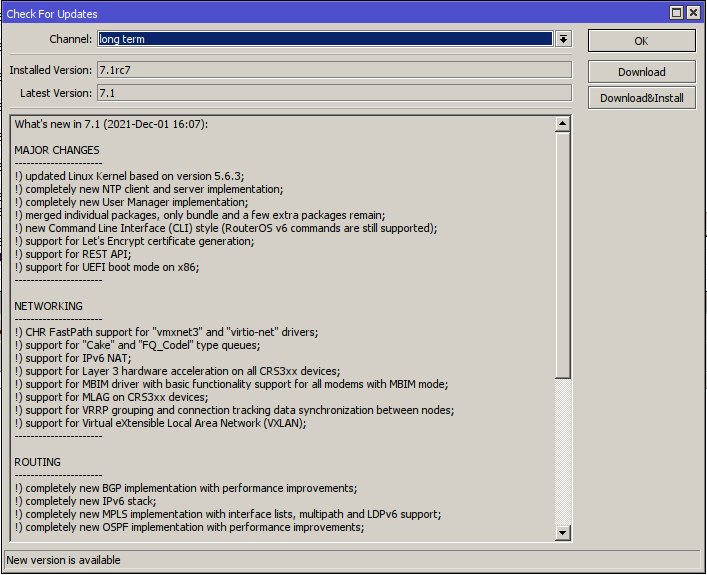The image size is (707, 575).
Task: Click the 'completely new User Manager' line
Action: pyautogui.click(x=131, y=202)
